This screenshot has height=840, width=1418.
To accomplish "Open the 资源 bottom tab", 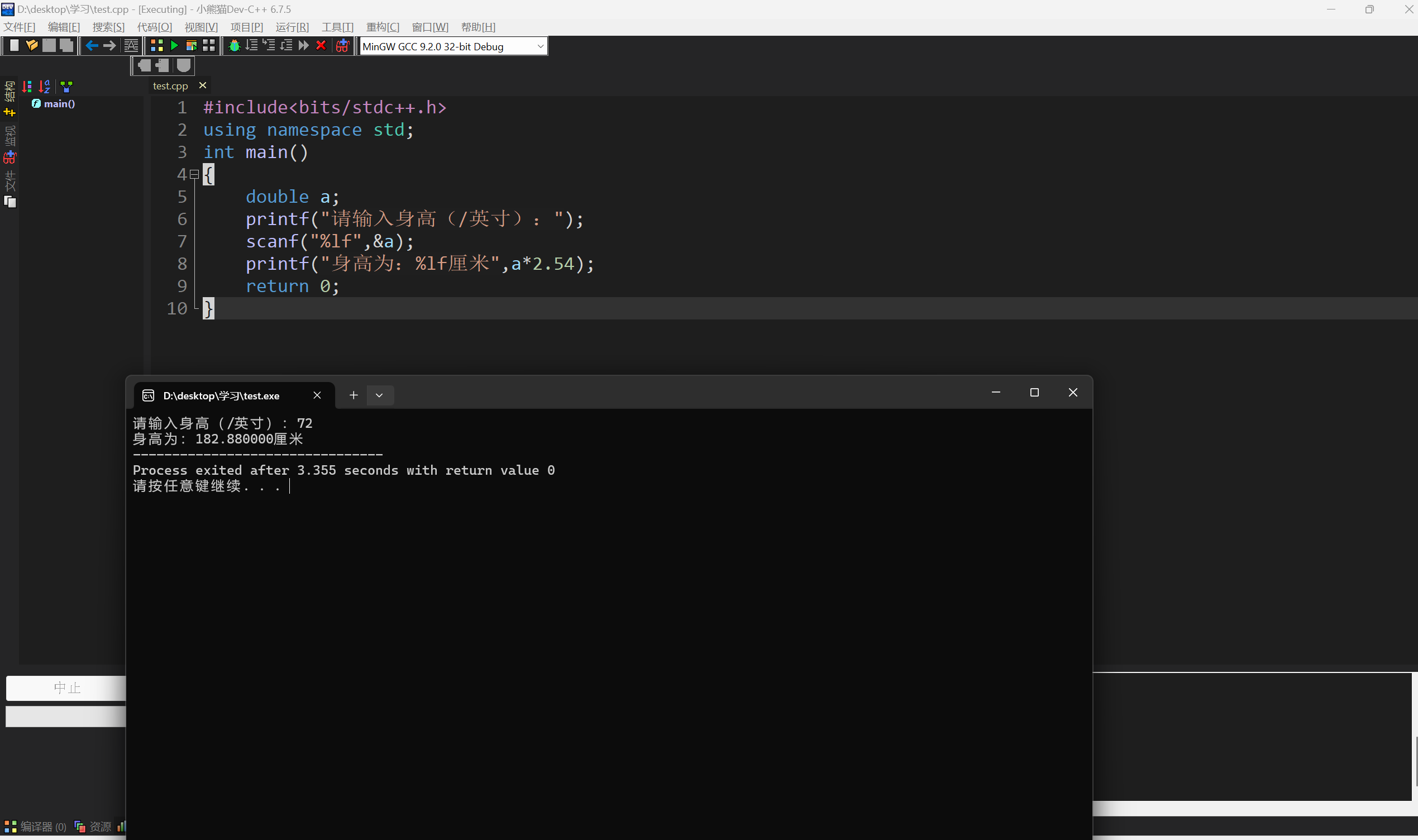I will pyautogui.click(x=93, y=827).
